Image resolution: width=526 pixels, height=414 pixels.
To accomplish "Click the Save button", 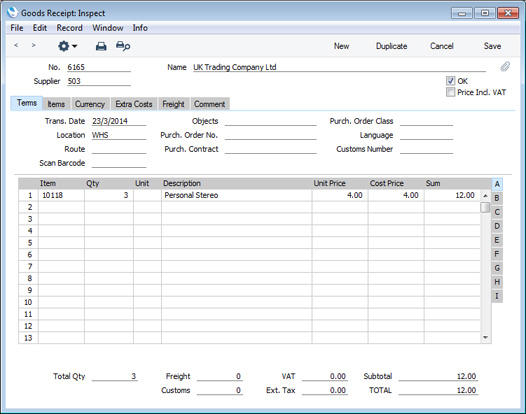I will [492, 46].
